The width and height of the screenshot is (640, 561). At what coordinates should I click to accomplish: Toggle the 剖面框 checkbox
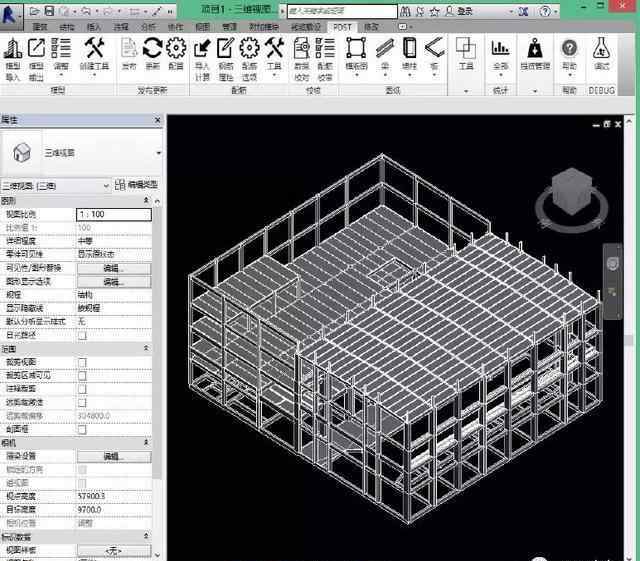point(82,429)
